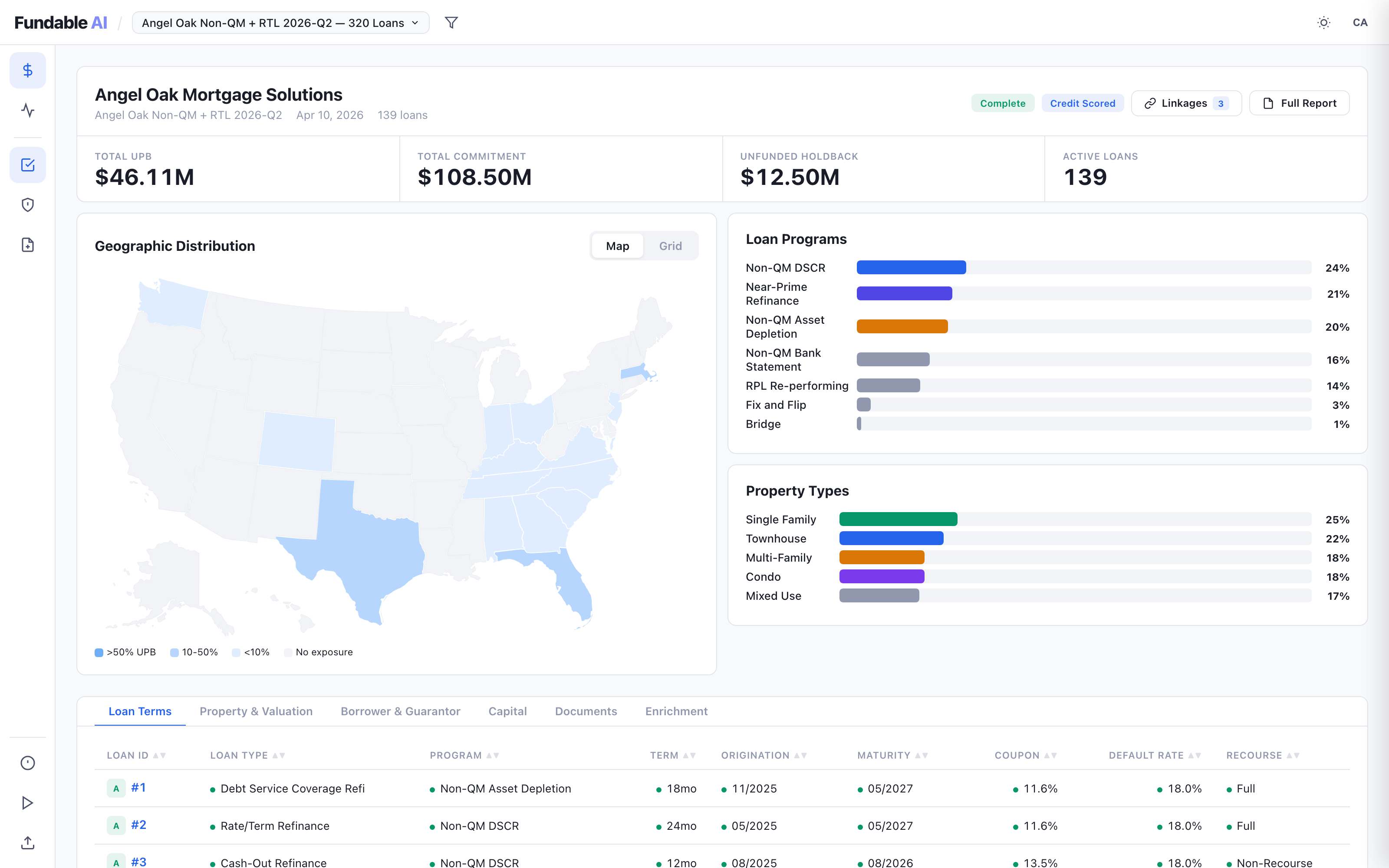Select the Property & Valuation tab
Screen dimensions: 1389x868
point(256,711)
